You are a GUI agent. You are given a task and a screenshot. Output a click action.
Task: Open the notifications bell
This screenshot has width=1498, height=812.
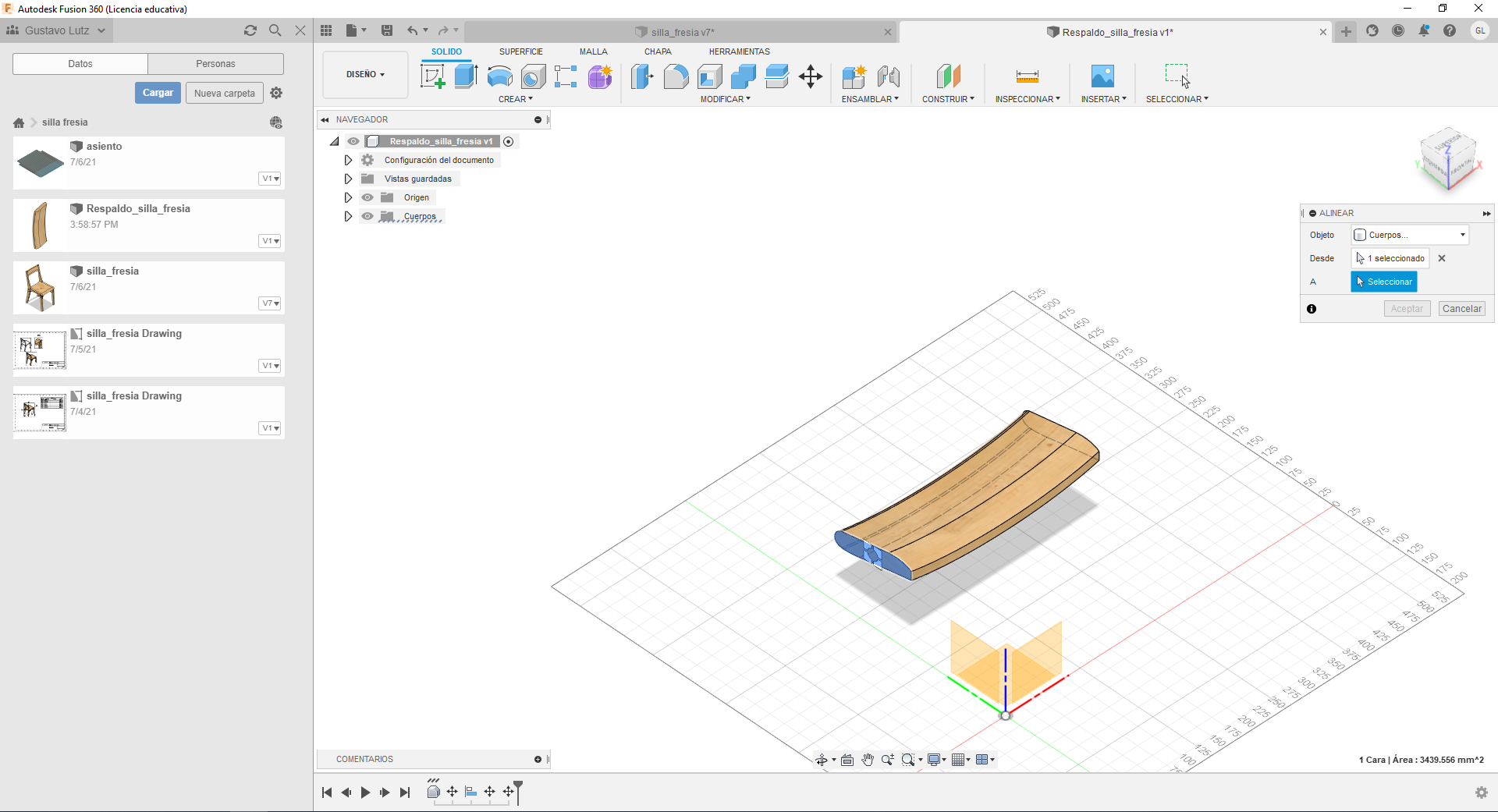tap(1424, 30)
